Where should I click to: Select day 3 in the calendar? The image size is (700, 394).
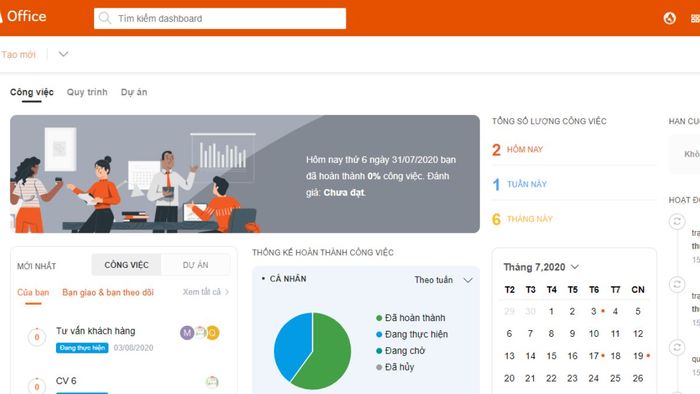(x=593, y=311)
